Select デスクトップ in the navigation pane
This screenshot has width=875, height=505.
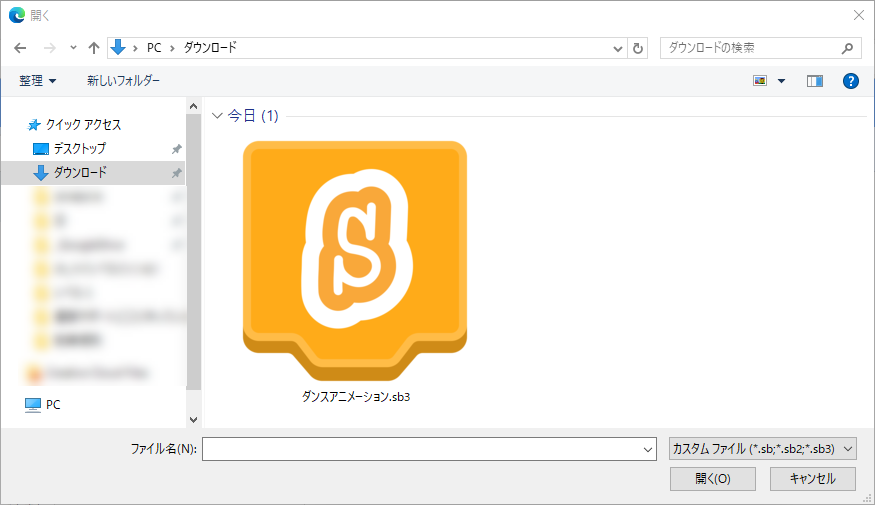tap(80, 148)
